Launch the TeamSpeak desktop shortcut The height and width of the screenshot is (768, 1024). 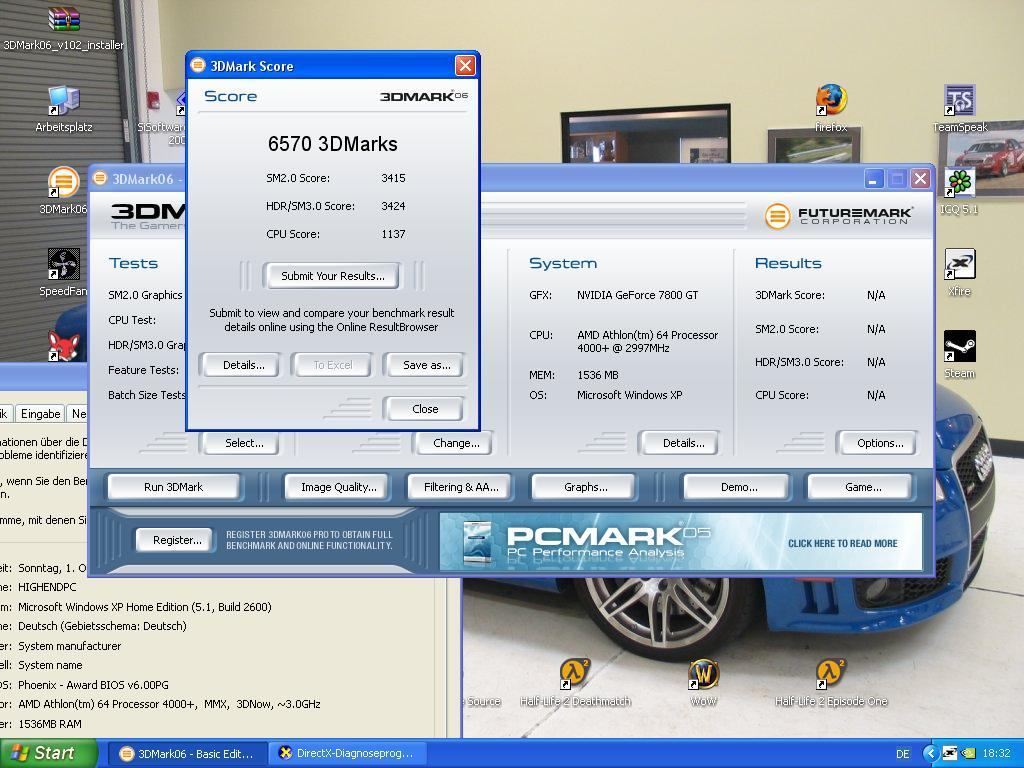coord(959,101)
